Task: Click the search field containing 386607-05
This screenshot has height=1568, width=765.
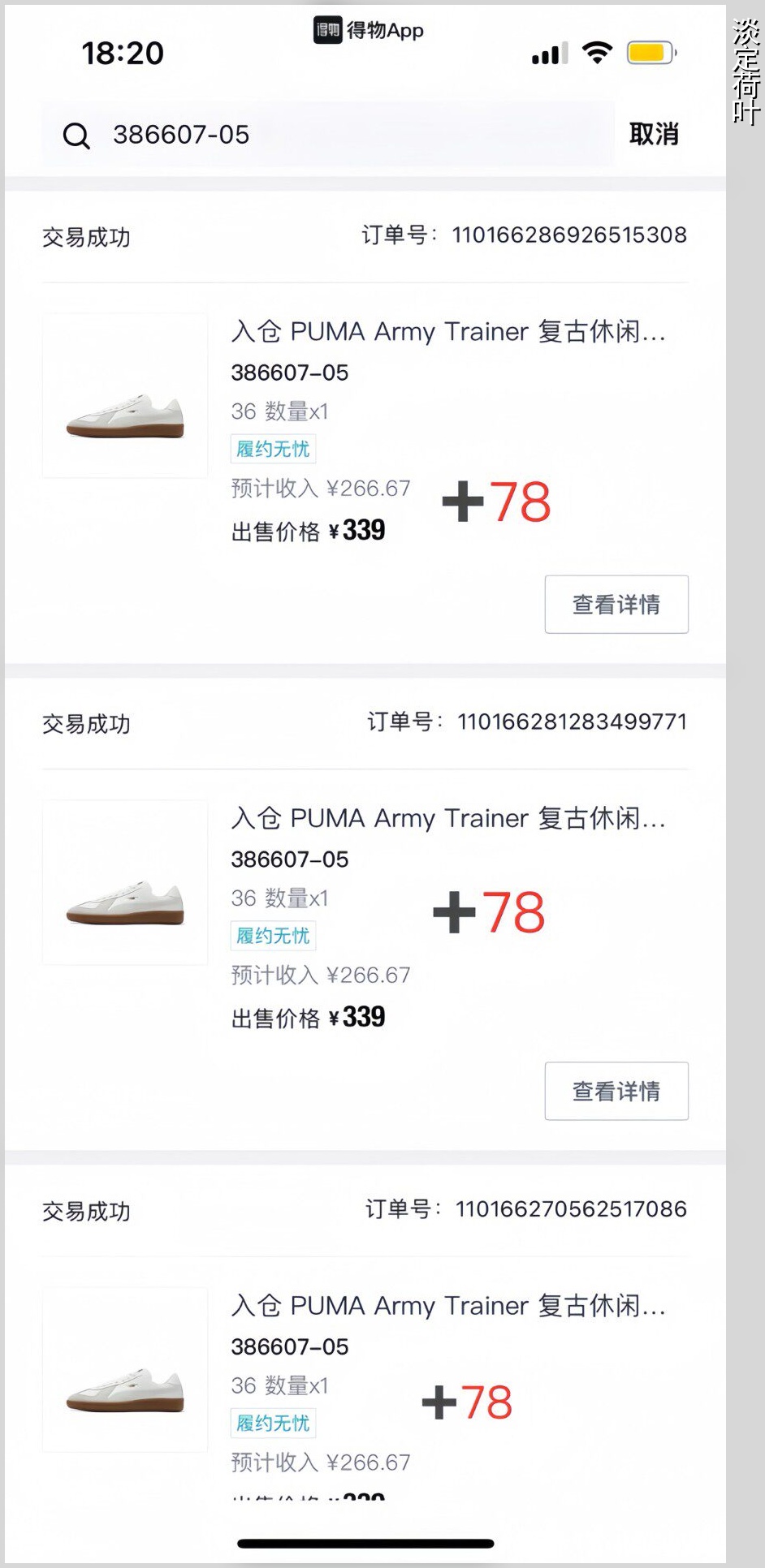Action: tap(341, 135)
